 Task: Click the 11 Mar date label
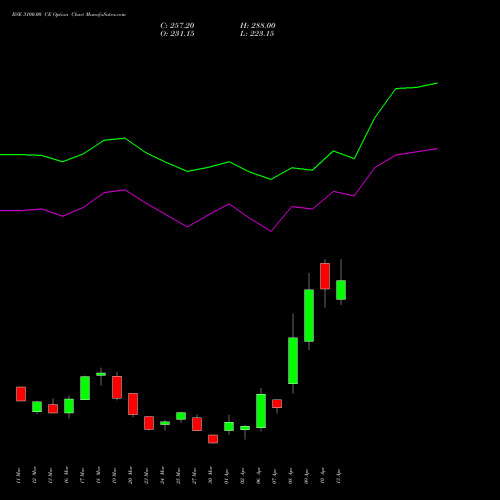pyautogui.click(x=18, y=475)
